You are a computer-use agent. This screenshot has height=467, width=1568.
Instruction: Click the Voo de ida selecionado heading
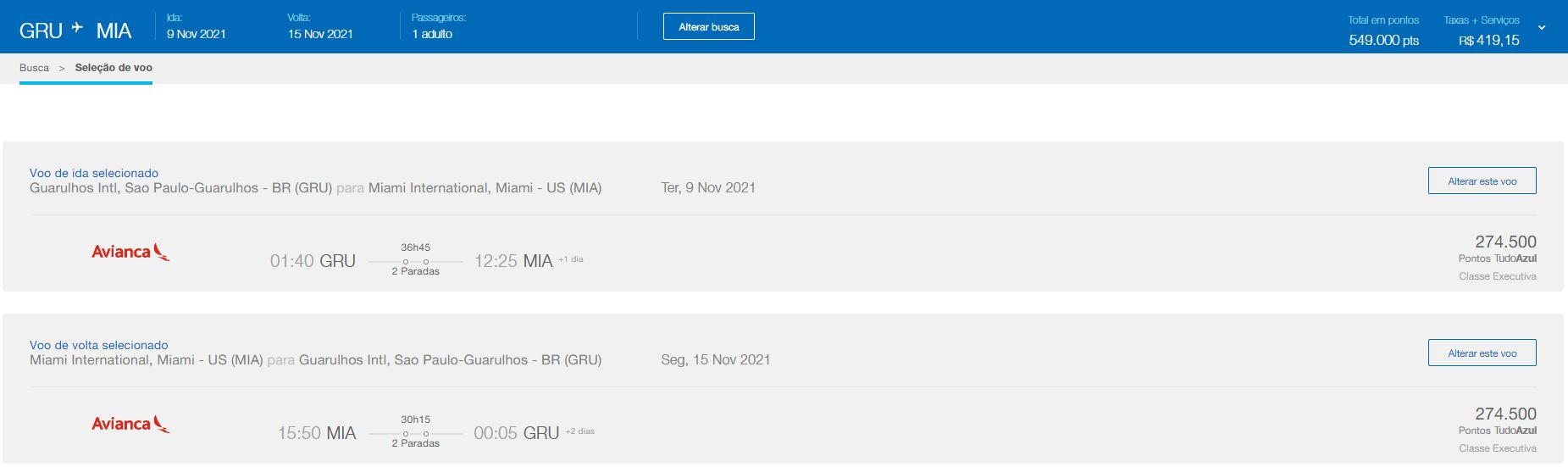coord(94,173)
